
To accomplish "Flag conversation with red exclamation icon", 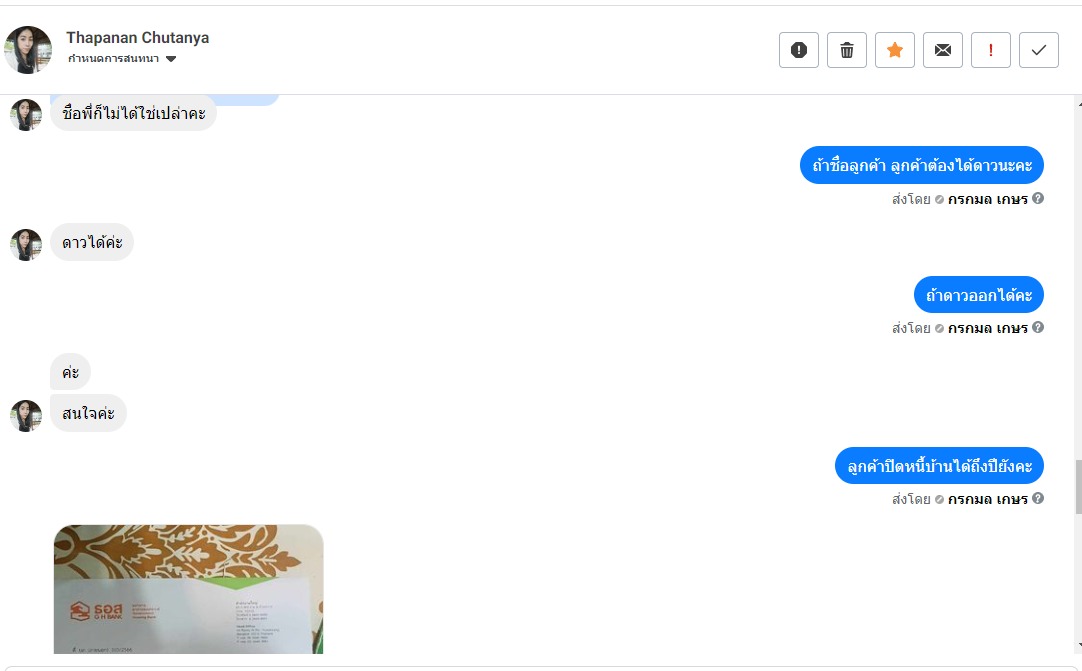I will 990,50.
